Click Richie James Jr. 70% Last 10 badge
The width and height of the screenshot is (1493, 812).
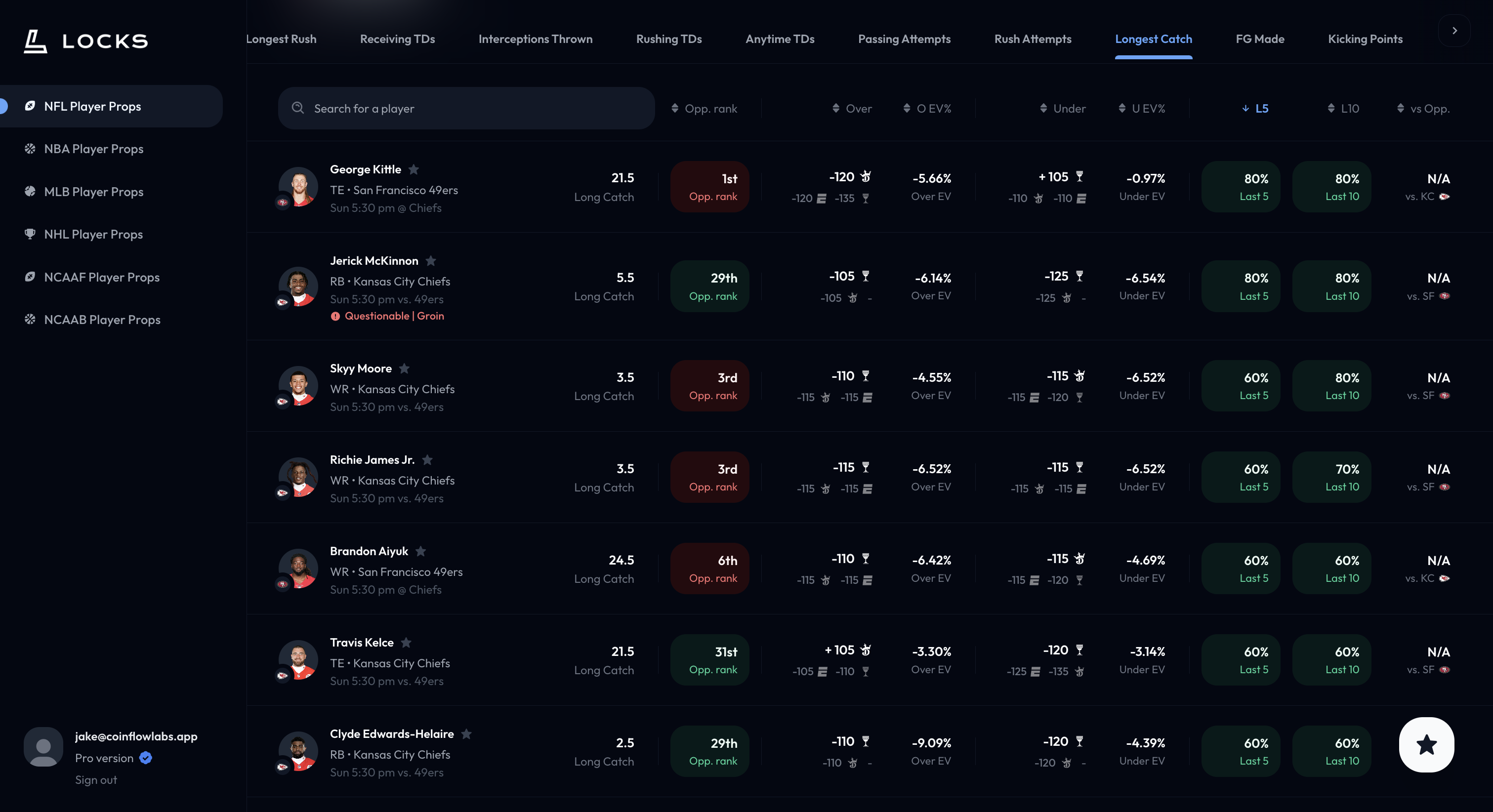click(1331, 477)
